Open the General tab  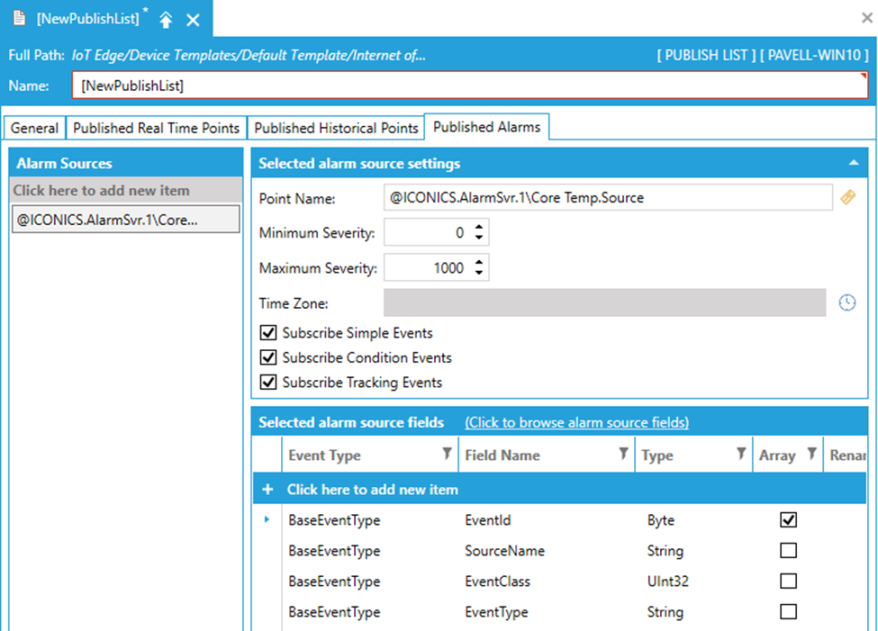pyautogui.click(x=35, y=128)
